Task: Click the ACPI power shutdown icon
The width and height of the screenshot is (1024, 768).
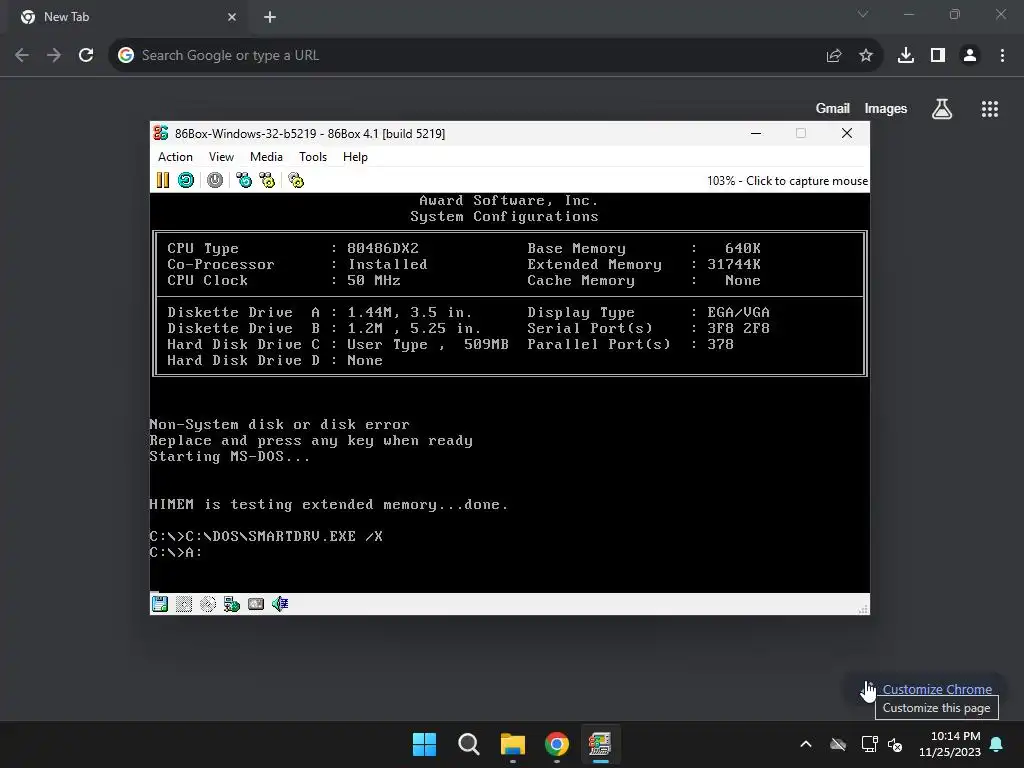Action: click(215, 180)
